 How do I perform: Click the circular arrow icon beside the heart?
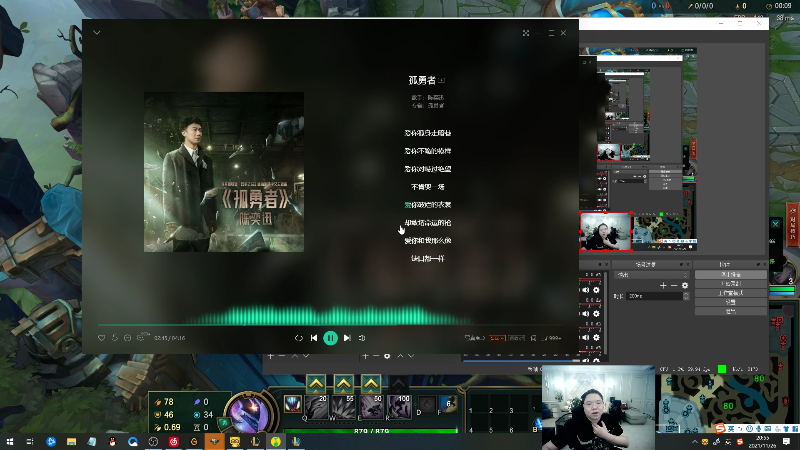coord(115,338)
